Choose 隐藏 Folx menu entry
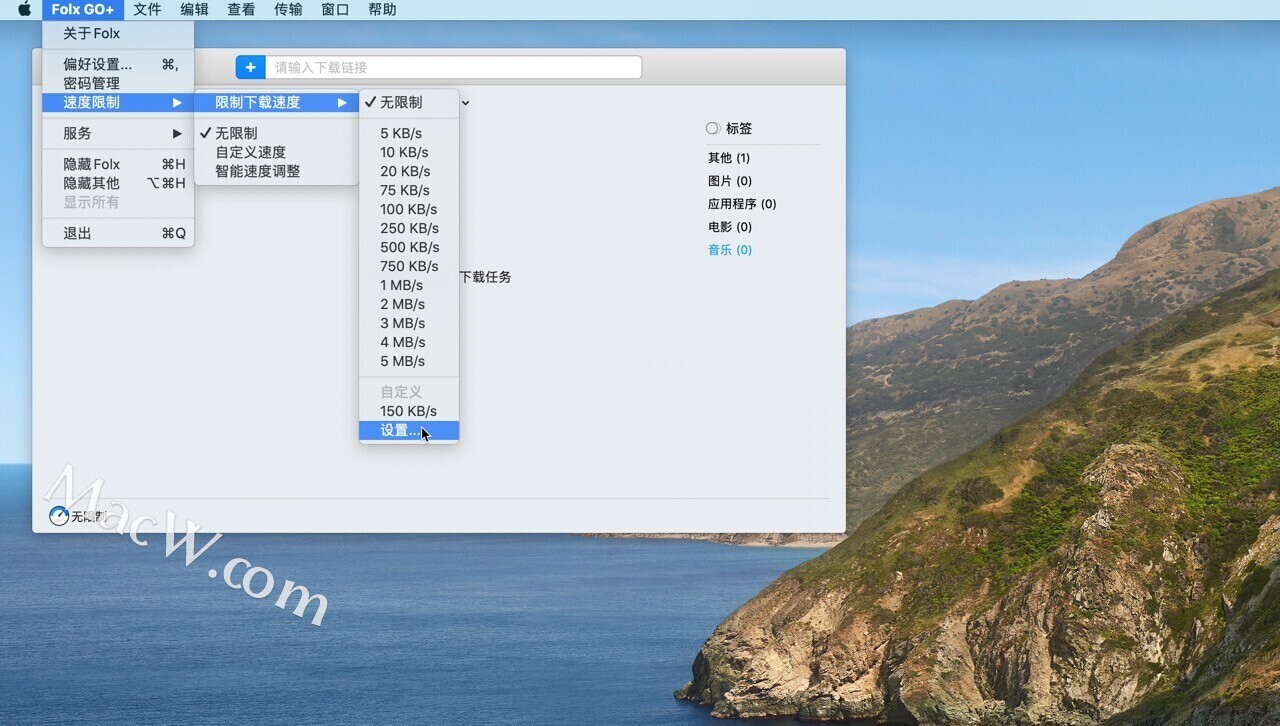 point(118,164)
